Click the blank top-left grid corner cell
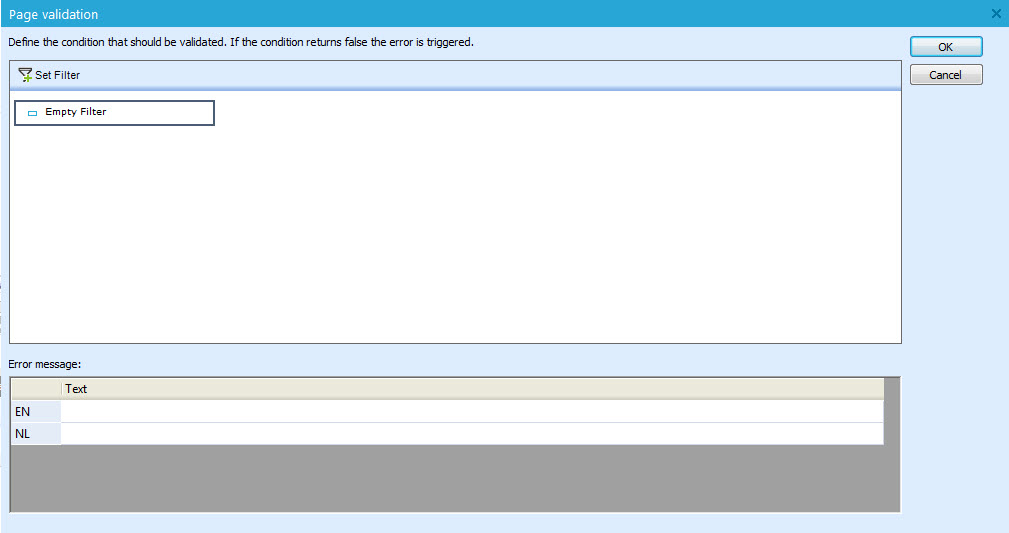Image resolution: width=1009 pixels, height=533 pixels. pyautogui.click(x=36, y=389)
